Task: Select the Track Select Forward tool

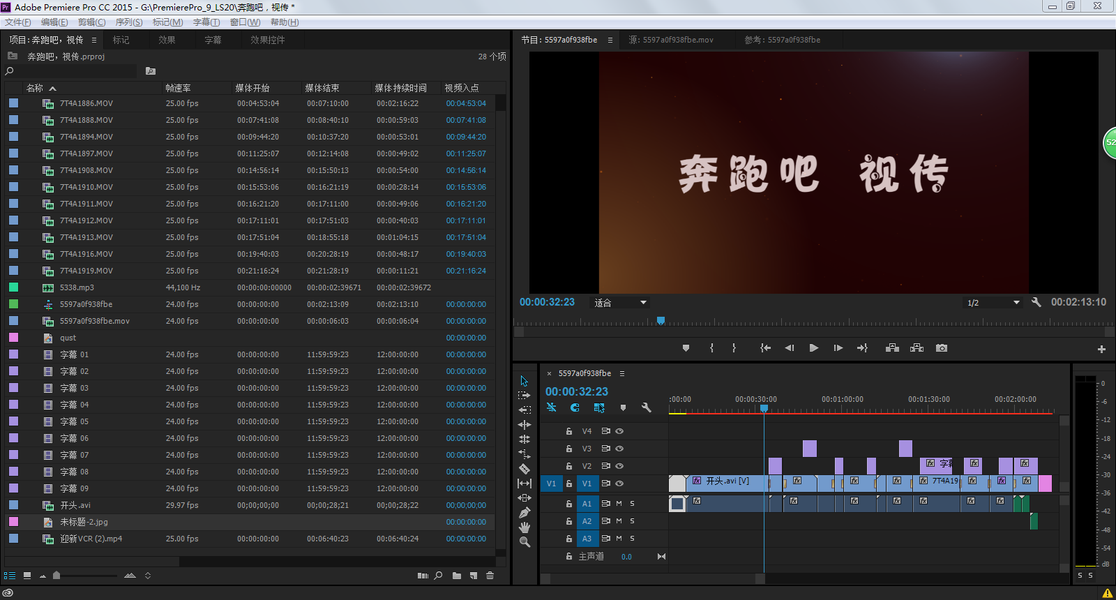Action: (524, 395)
